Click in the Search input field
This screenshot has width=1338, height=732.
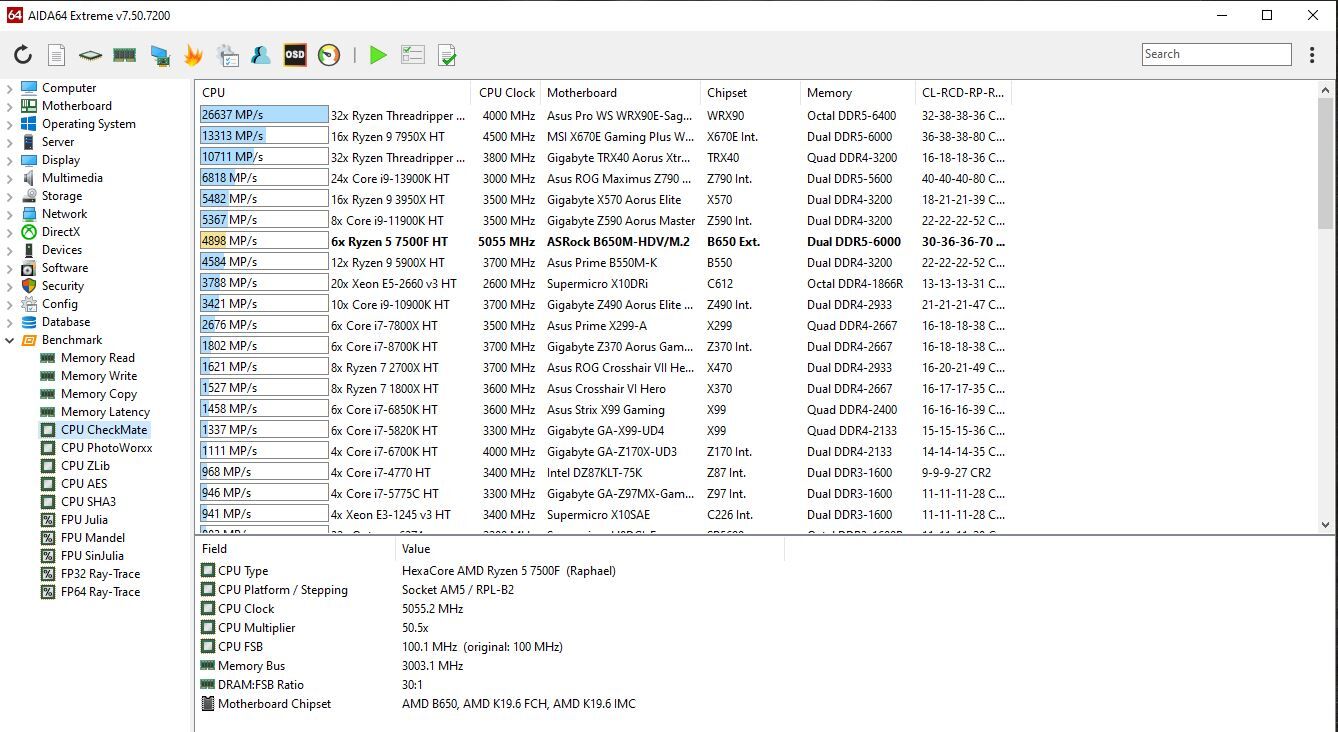click(1216, 55)
